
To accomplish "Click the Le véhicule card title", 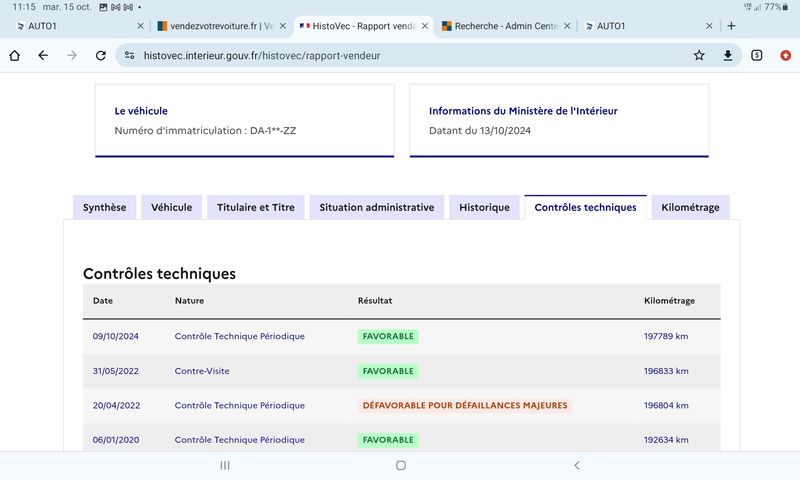I will click(x=141, y=111).
